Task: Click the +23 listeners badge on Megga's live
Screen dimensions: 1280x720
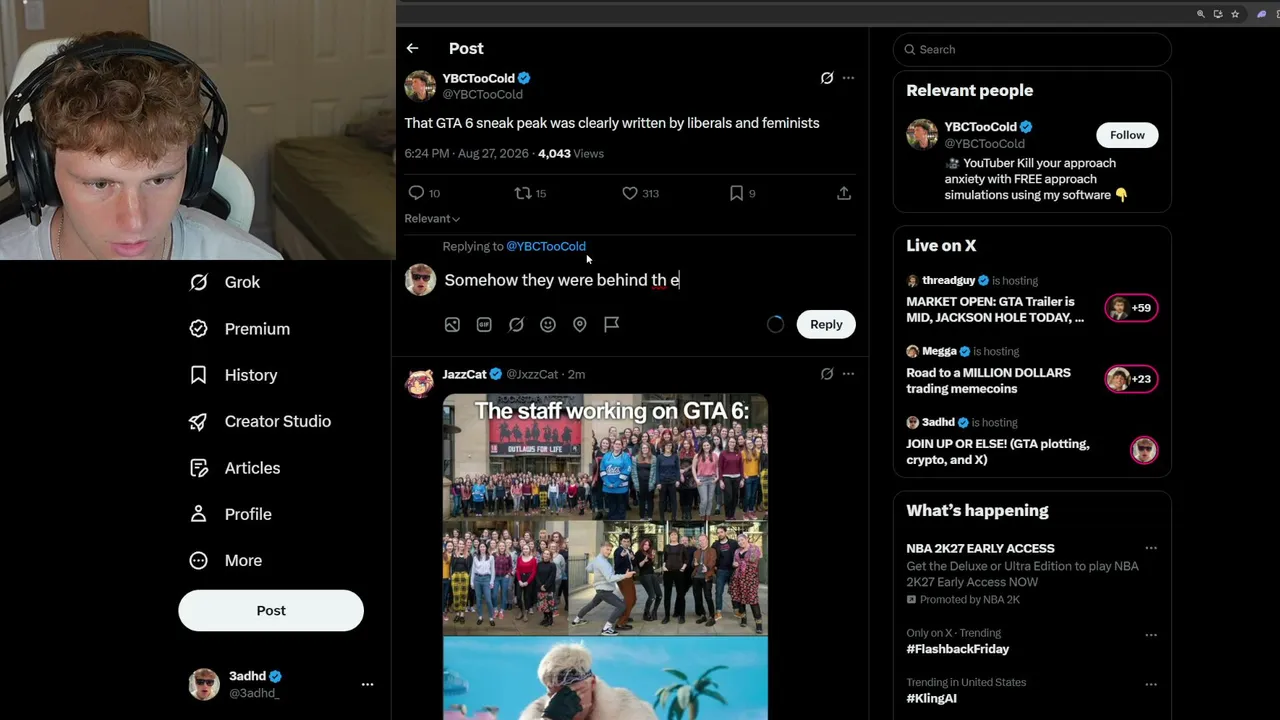Action: tap(1131, 379)
